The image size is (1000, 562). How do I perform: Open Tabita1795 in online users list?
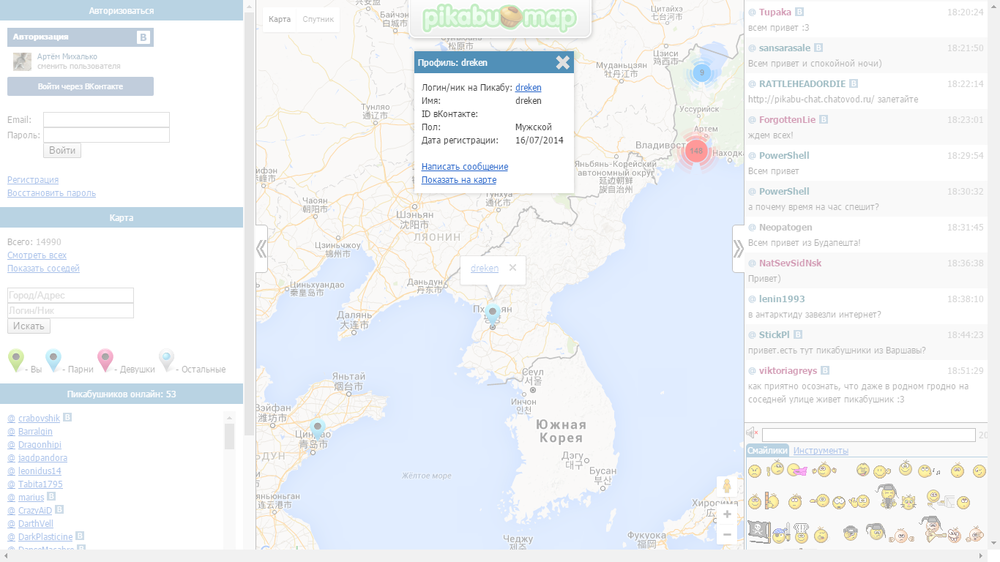coord(40,484)
